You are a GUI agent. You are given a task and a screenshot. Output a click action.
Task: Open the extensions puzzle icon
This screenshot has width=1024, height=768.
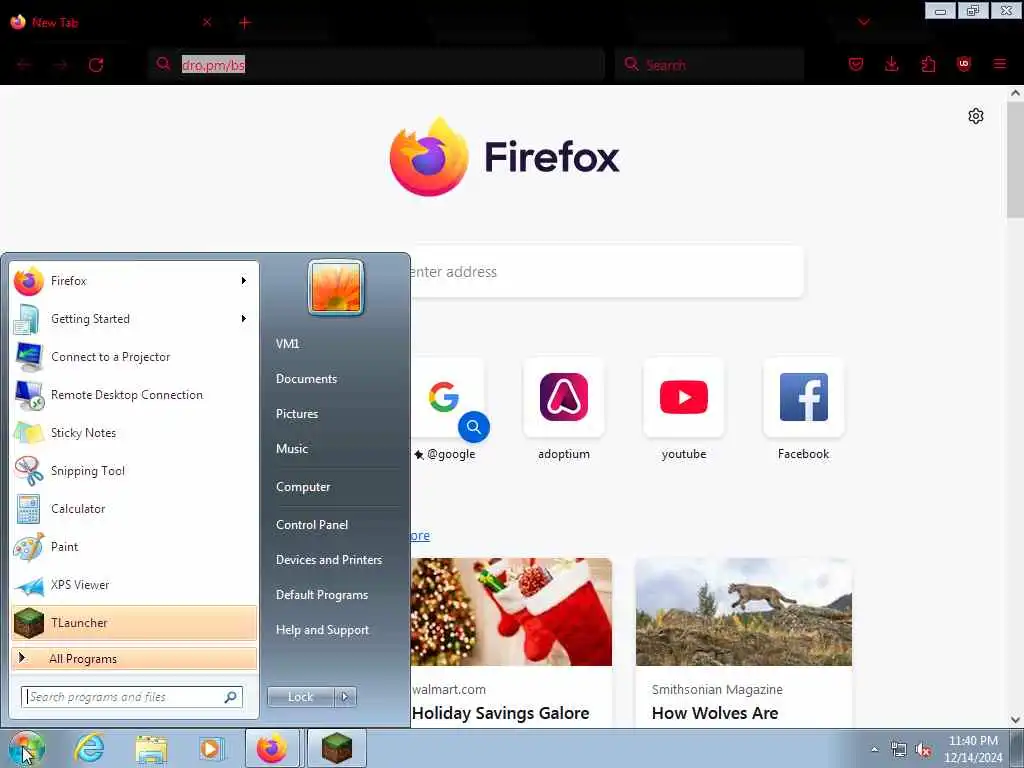928,64
